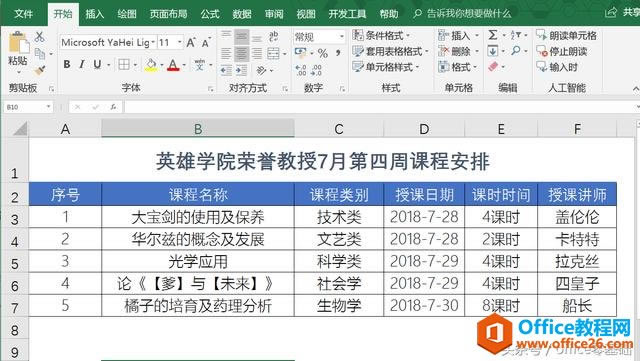Screen dimensions: 640x361
Task: Click the AutoSum sigma icon
Action: (493, 35)
